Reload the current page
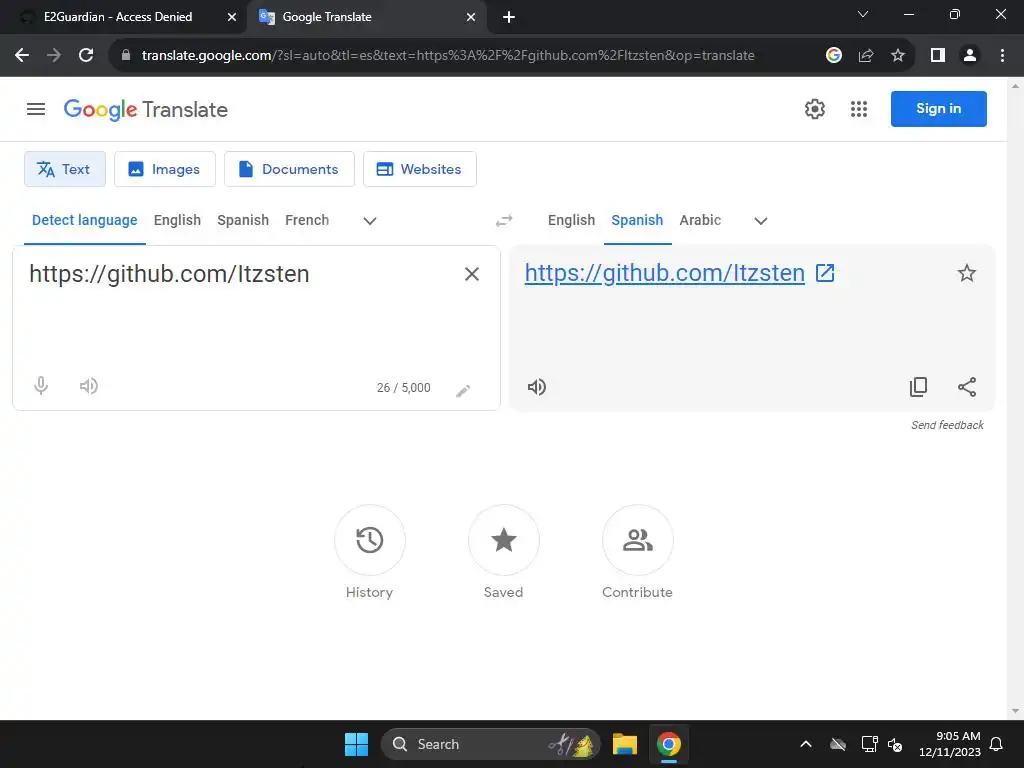 (86, 56)
